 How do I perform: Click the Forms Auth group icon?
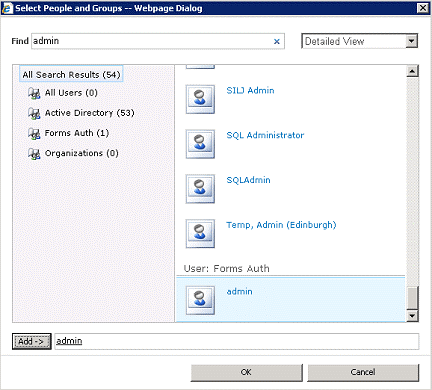pos(34,133)
